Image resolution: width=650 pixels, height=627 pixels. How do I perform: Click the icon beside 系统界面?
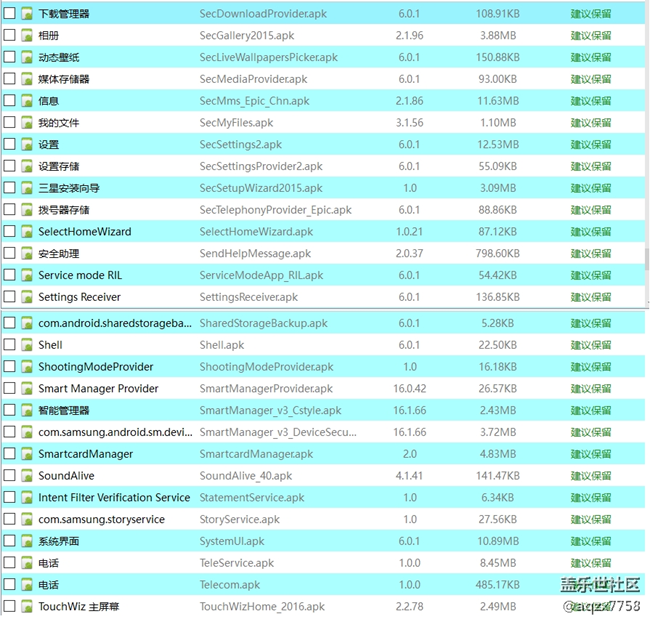[x=28, y=541]
